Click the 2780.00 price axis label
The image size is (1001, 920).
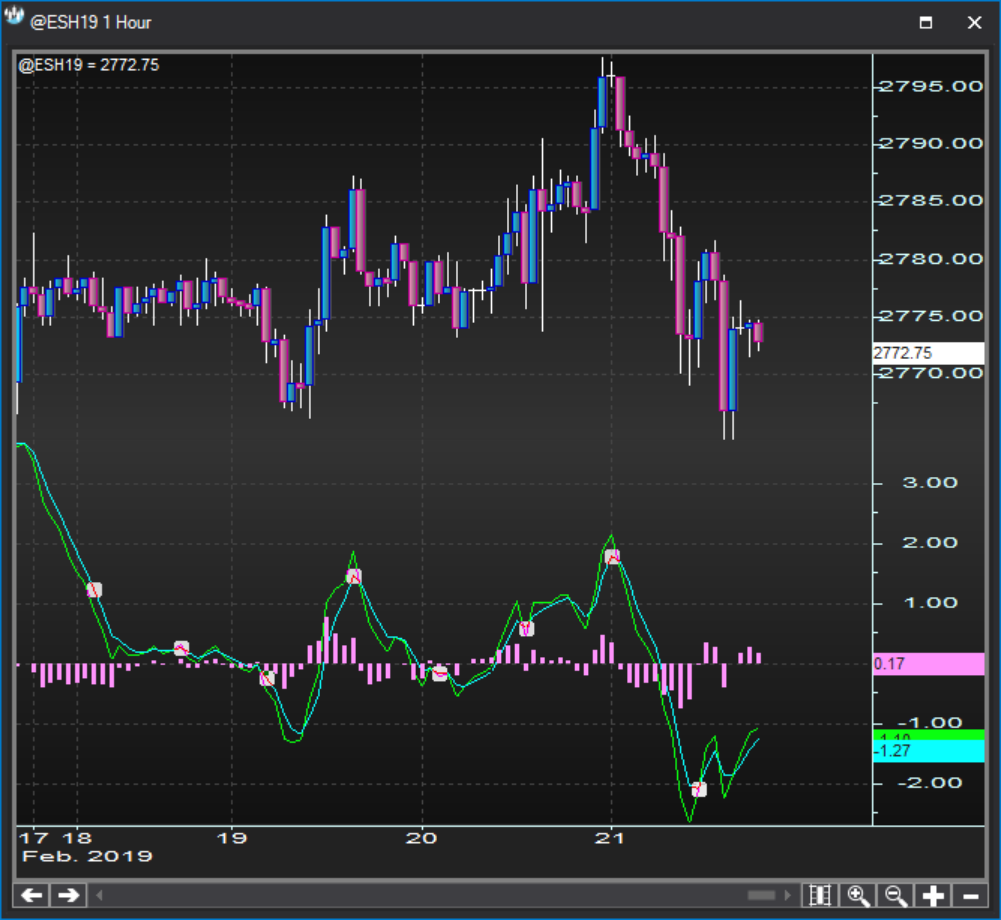pyautogui.click(x=931, y=259)
